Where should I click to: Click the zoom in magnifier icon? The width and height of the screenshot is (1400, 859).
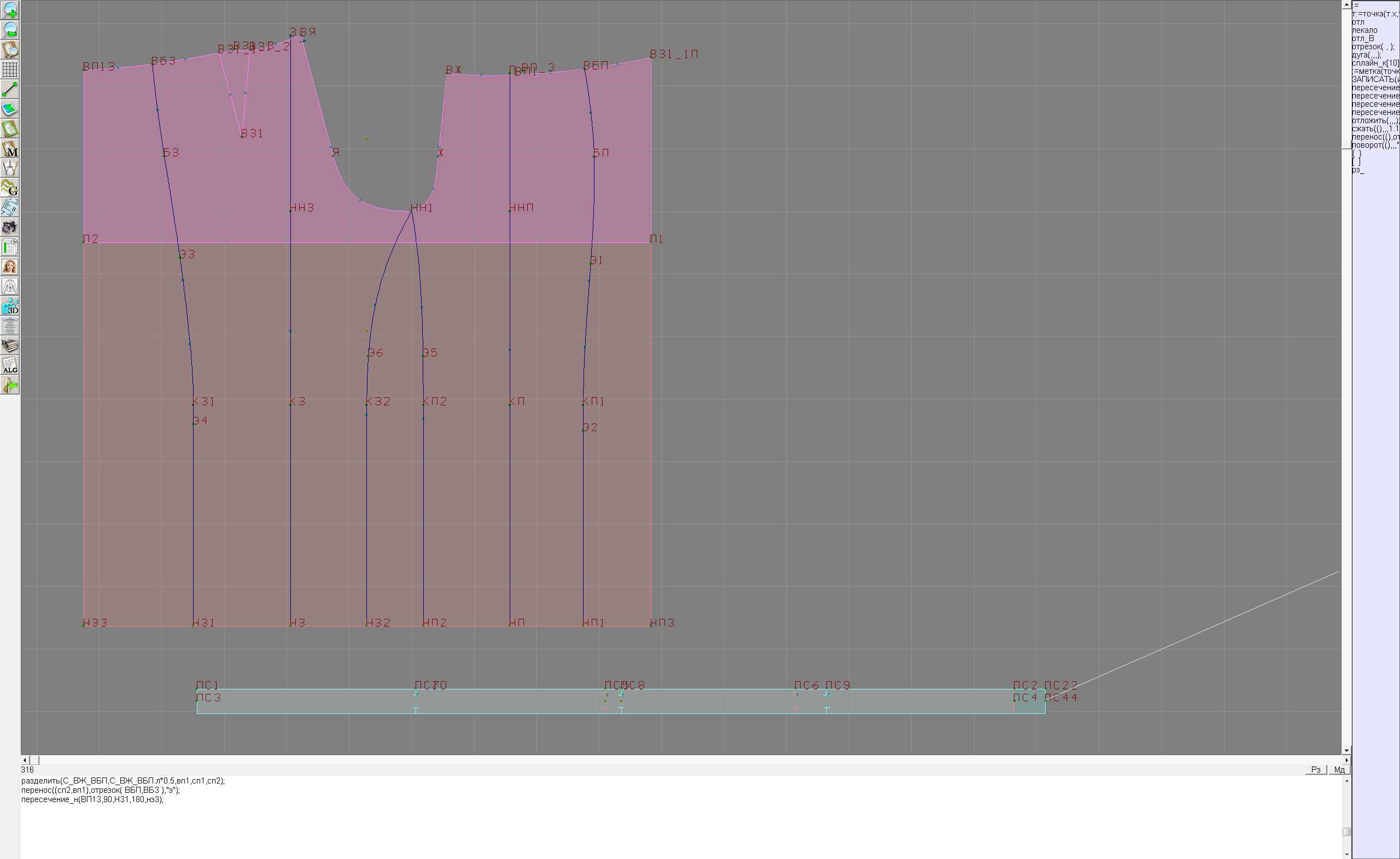10,10
